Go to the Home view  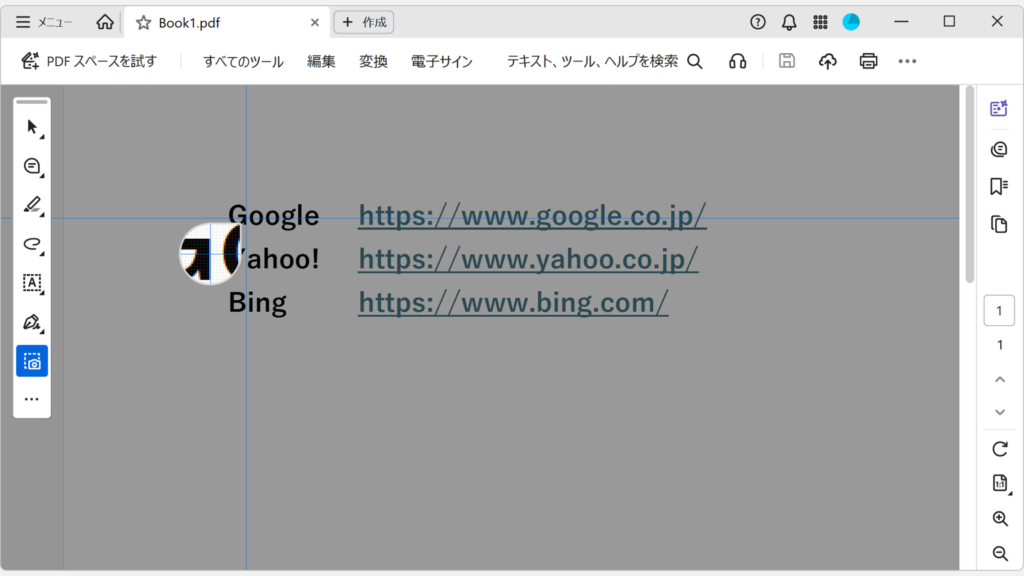click(104, 22)
